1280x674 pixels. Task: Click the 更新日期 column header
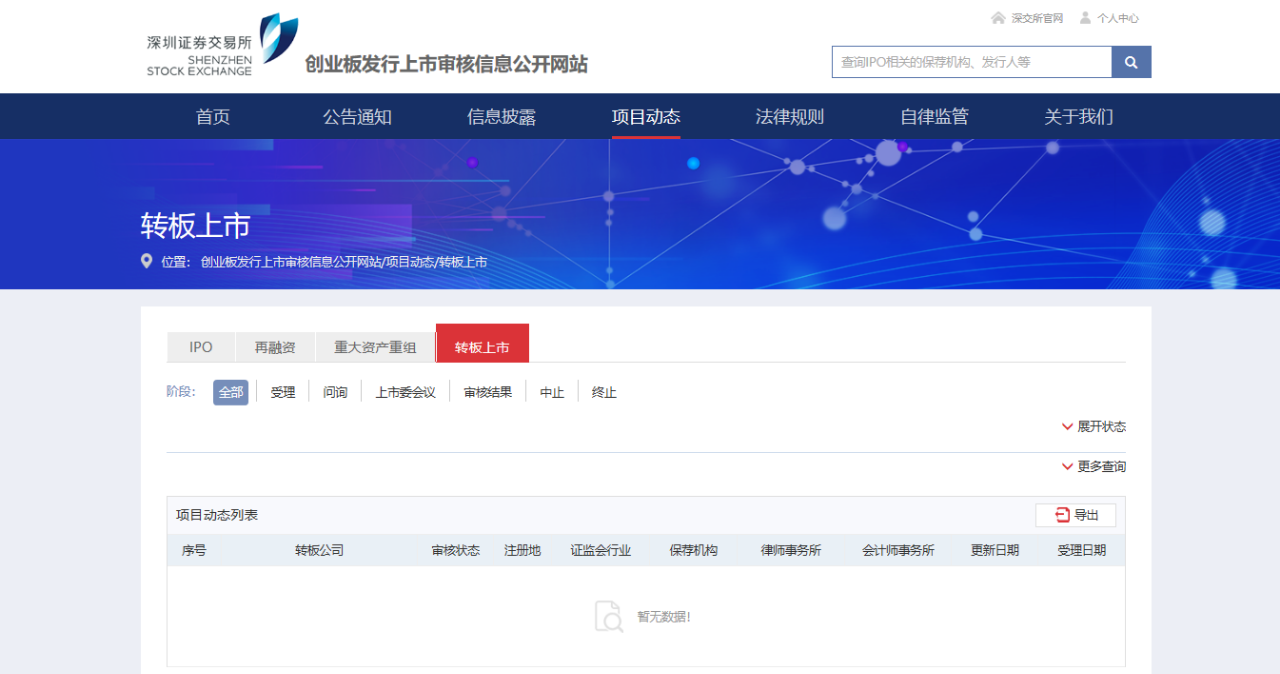pos(995,550)
